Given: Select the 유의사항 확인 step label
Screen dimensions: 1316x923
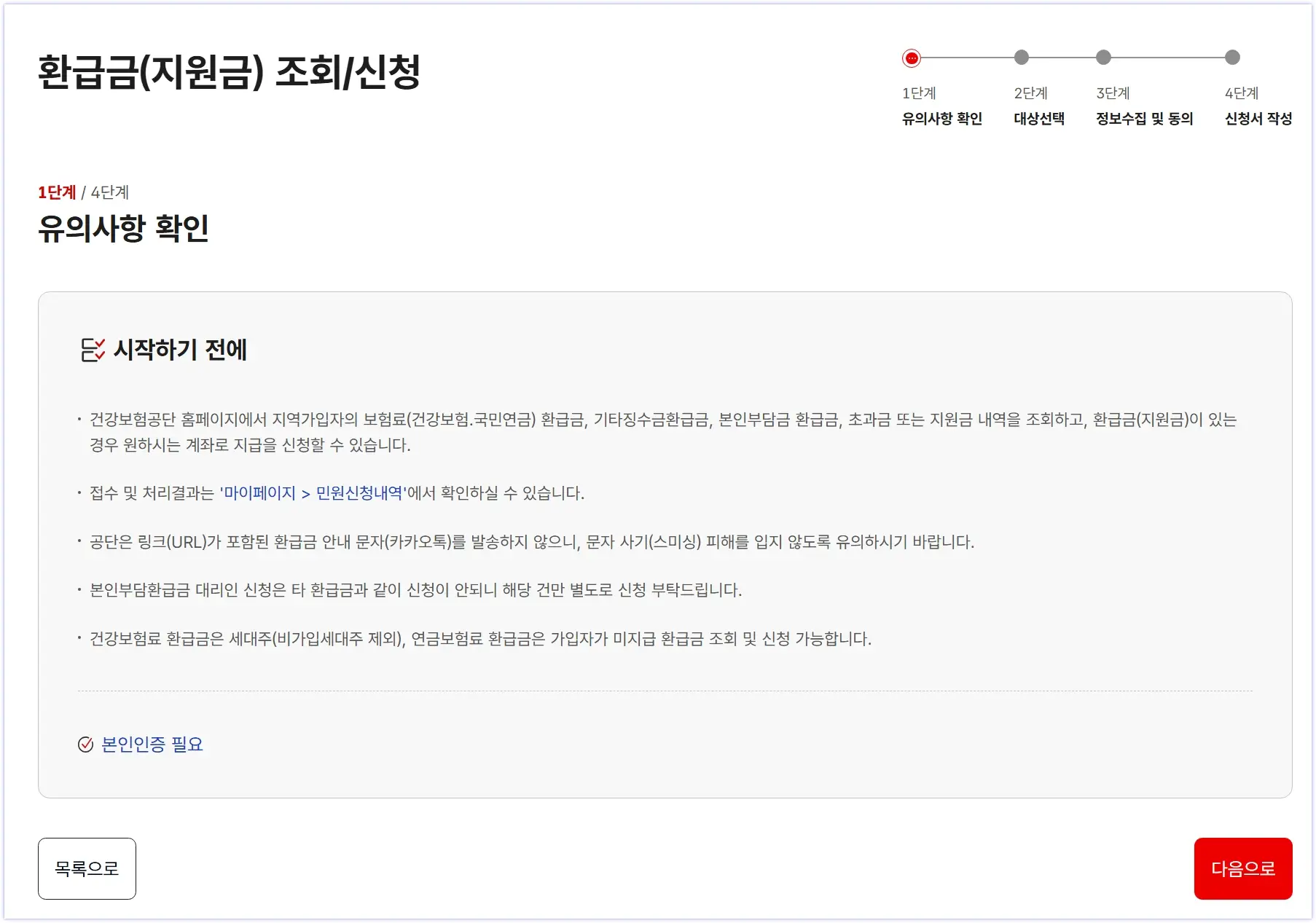Looking at the screenshot, I should click(x=940, y=119).
